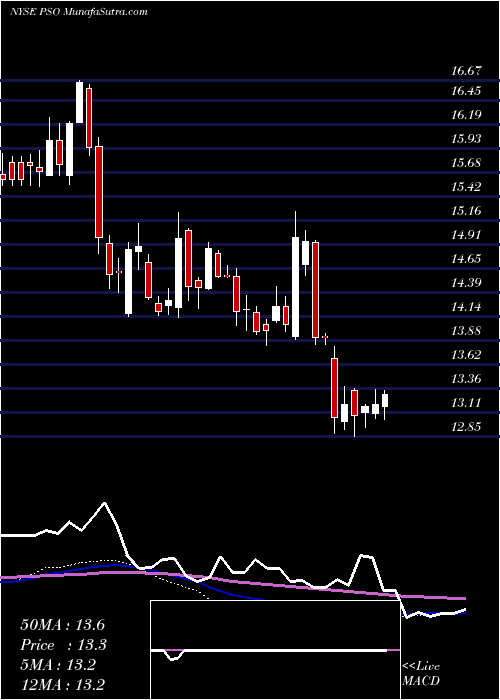Click the 14.14 price axis label
Image resolution: width=500 pixels, height=700 pixels.
click(x=466, y=307)
